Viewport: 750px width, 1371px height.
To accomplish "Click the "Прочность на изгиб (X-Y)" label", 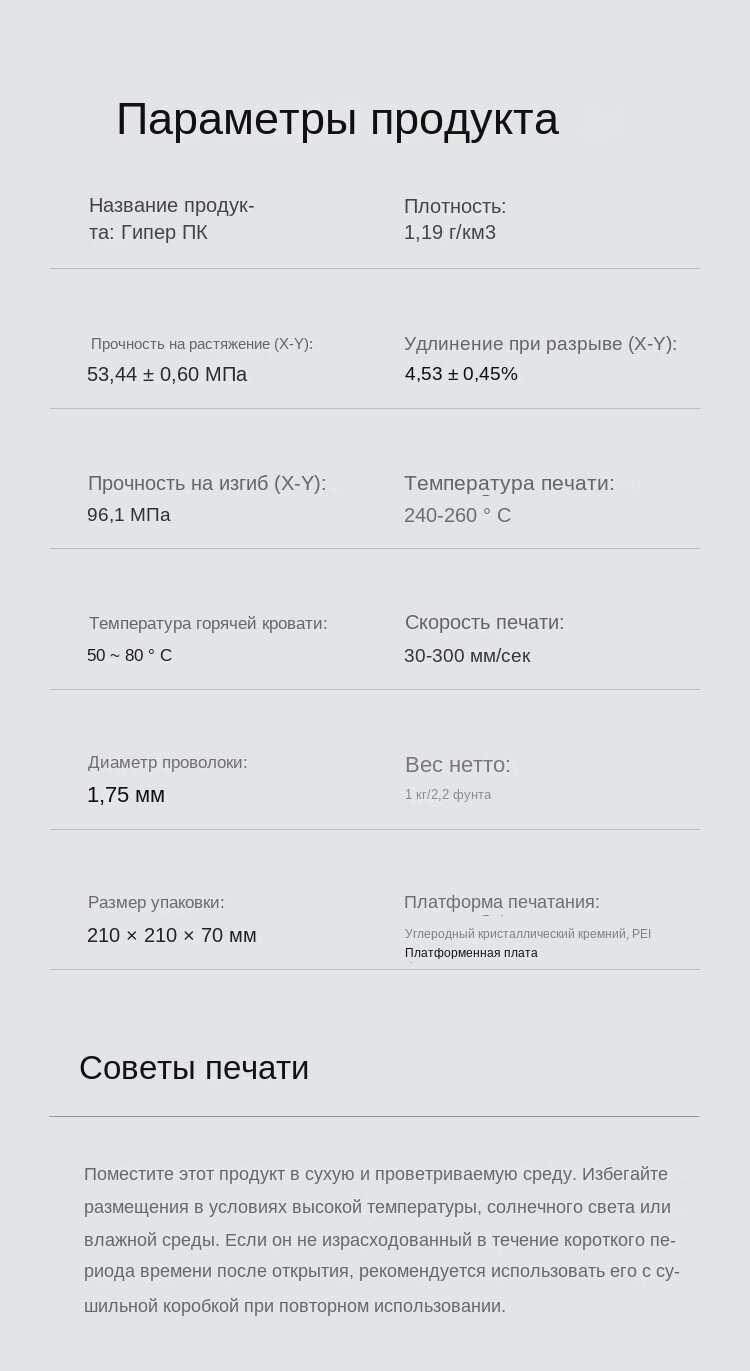I will click(x=207, y=484).
